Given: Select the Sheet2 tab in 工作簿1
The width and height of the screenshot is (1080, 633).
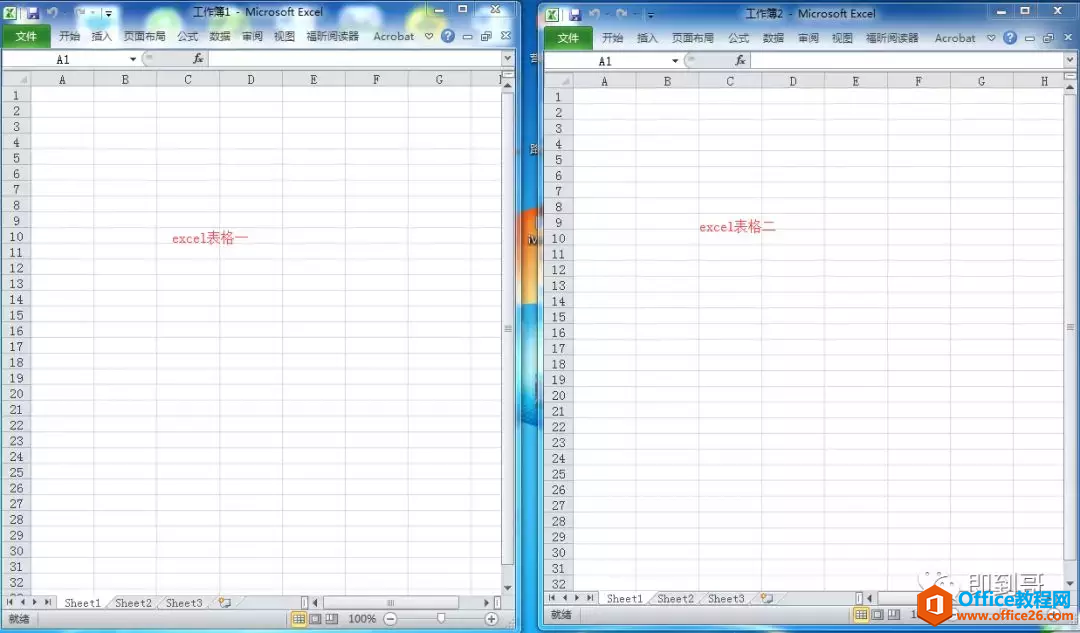Looking at the screenshot, I should 133,603.
